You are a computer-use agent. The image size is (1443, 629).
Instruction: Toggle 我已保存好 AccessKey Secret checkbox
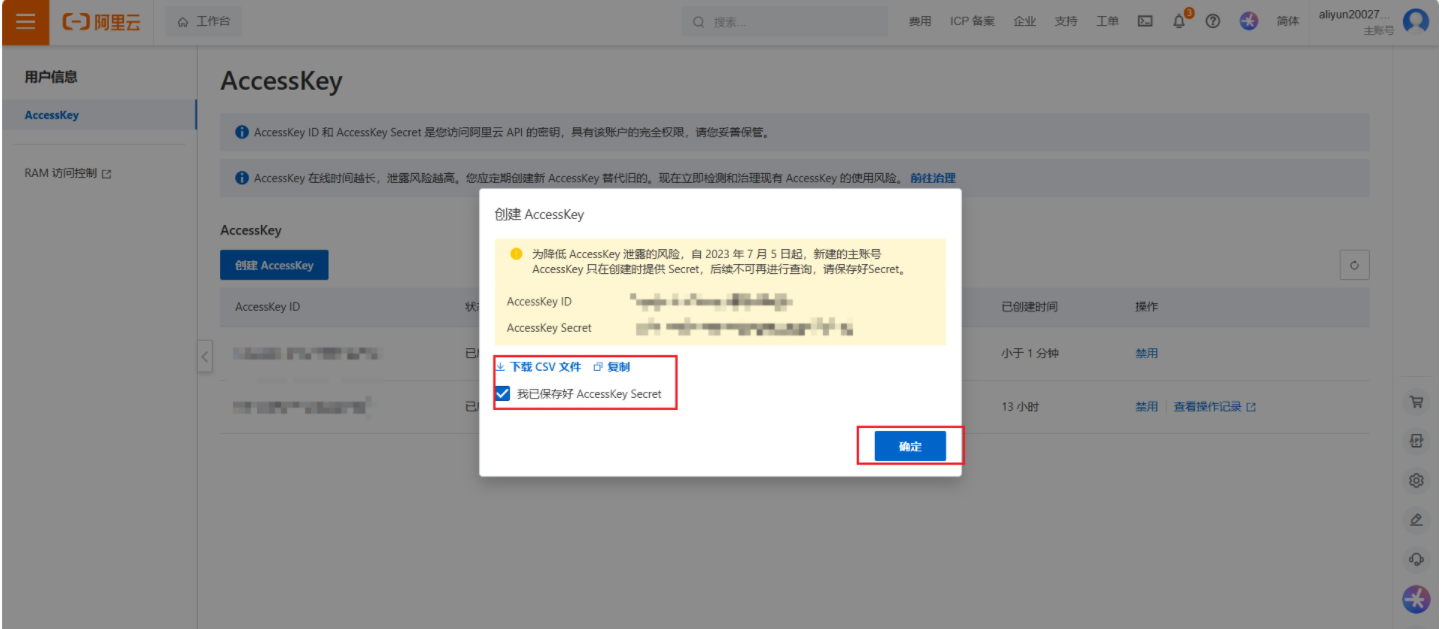[503, 394]
